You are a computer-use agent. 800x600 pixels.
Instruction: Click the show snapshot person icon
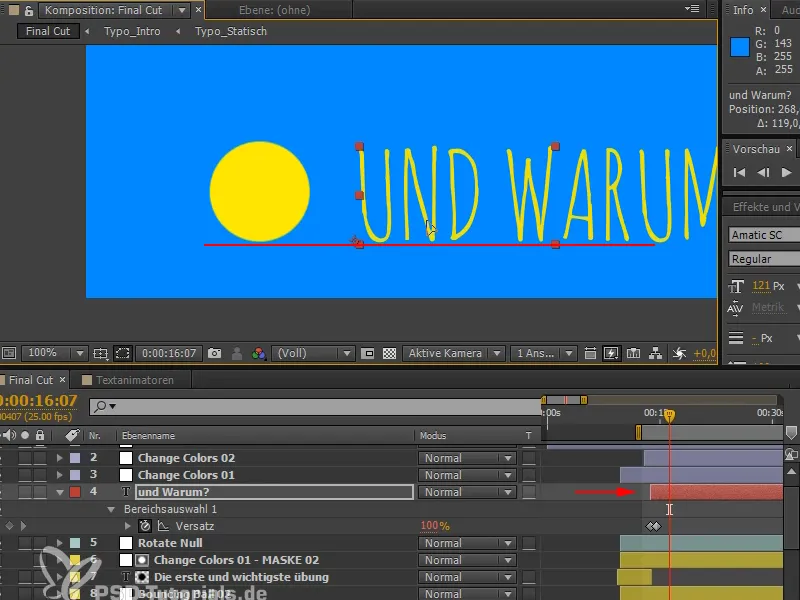pos(237,353)
